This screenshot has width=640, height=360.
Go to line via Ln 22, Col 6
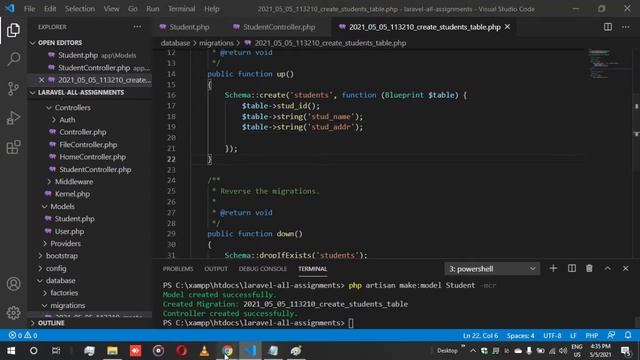[x=480, y=336]
